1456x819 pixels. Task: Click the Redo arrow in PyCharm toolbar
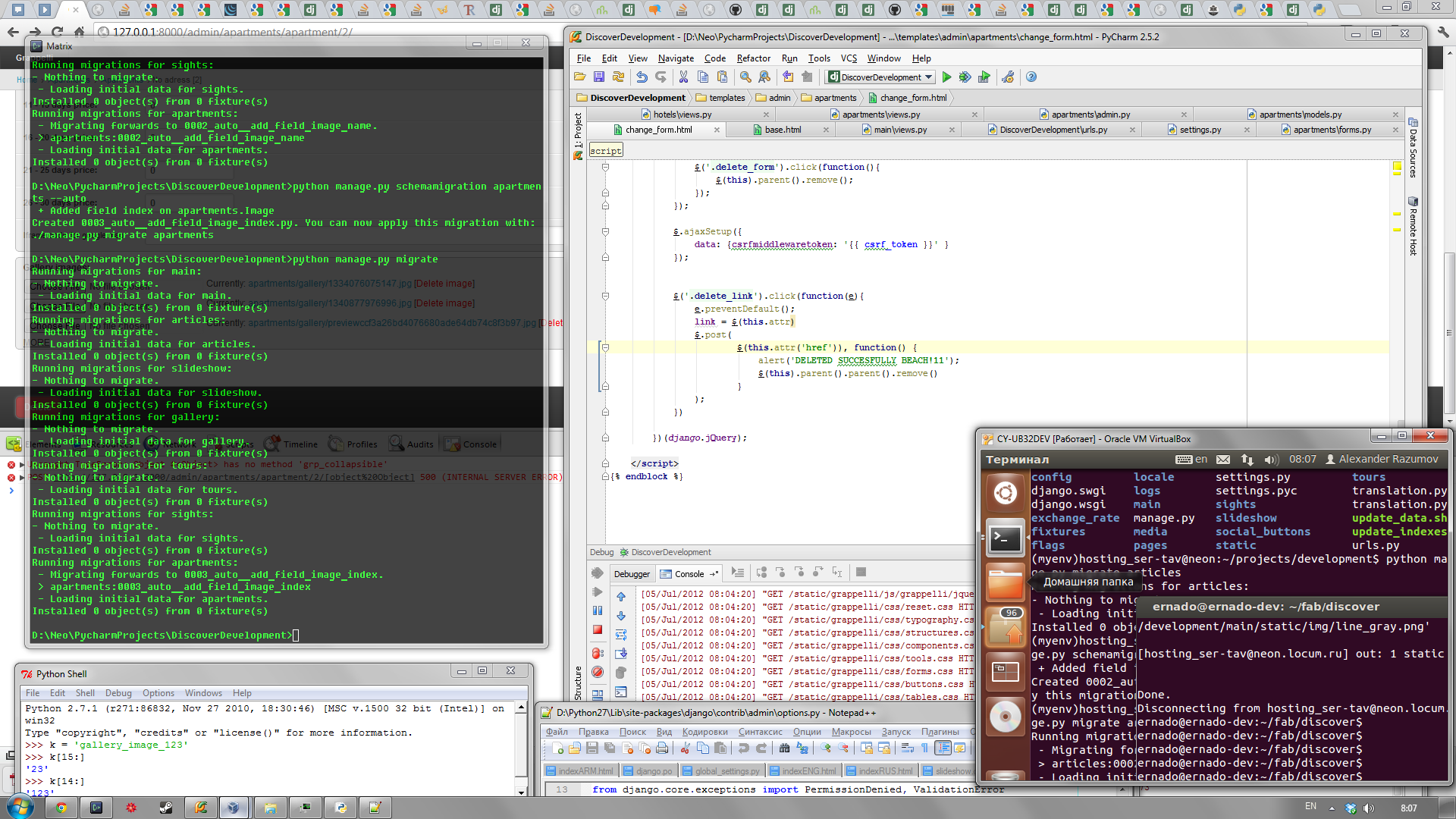[661, 77]
